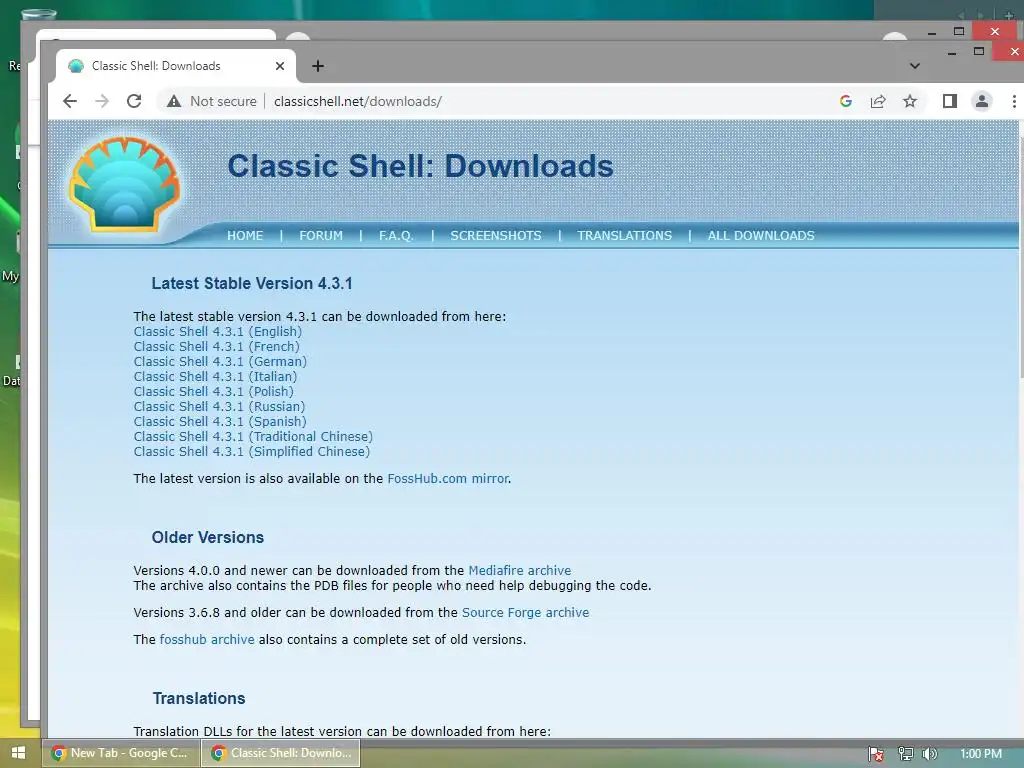Bookmark this page with the star icon
The height and width of the screenshot is (768, 1024).
click(x=910, y=101)
